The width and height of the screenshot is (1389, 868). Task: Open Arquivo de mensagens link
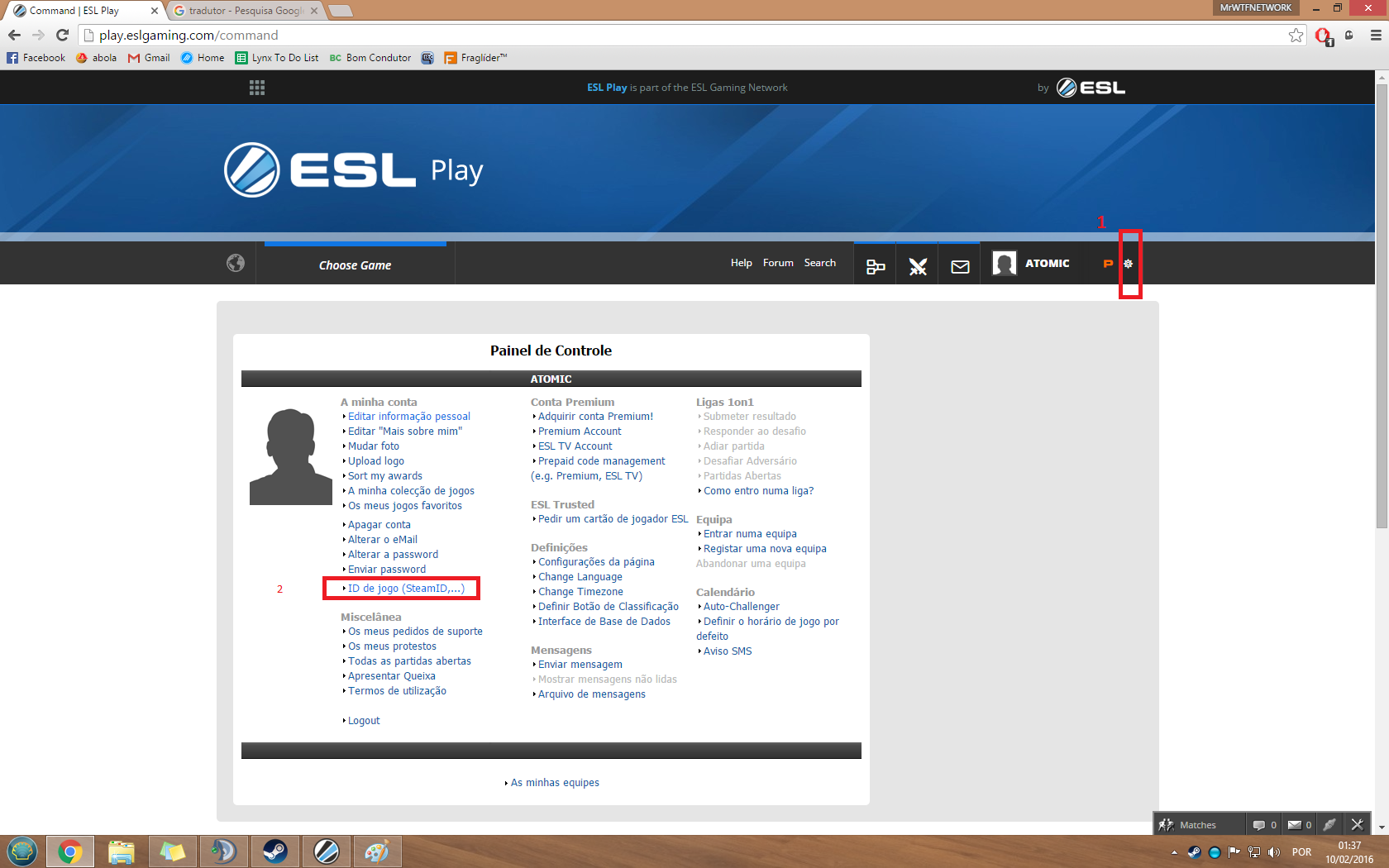pos(592,694)
